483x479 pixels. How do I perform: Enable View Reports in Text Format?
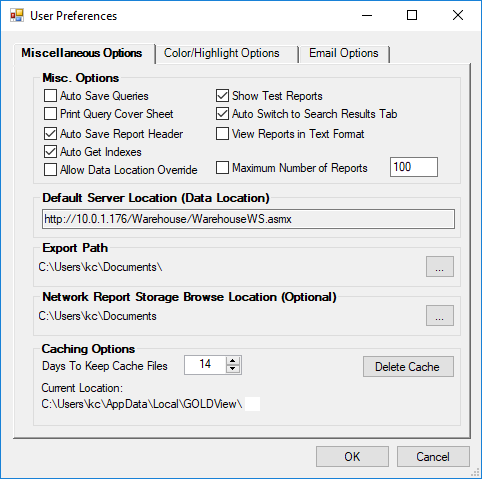pos(222,134)
